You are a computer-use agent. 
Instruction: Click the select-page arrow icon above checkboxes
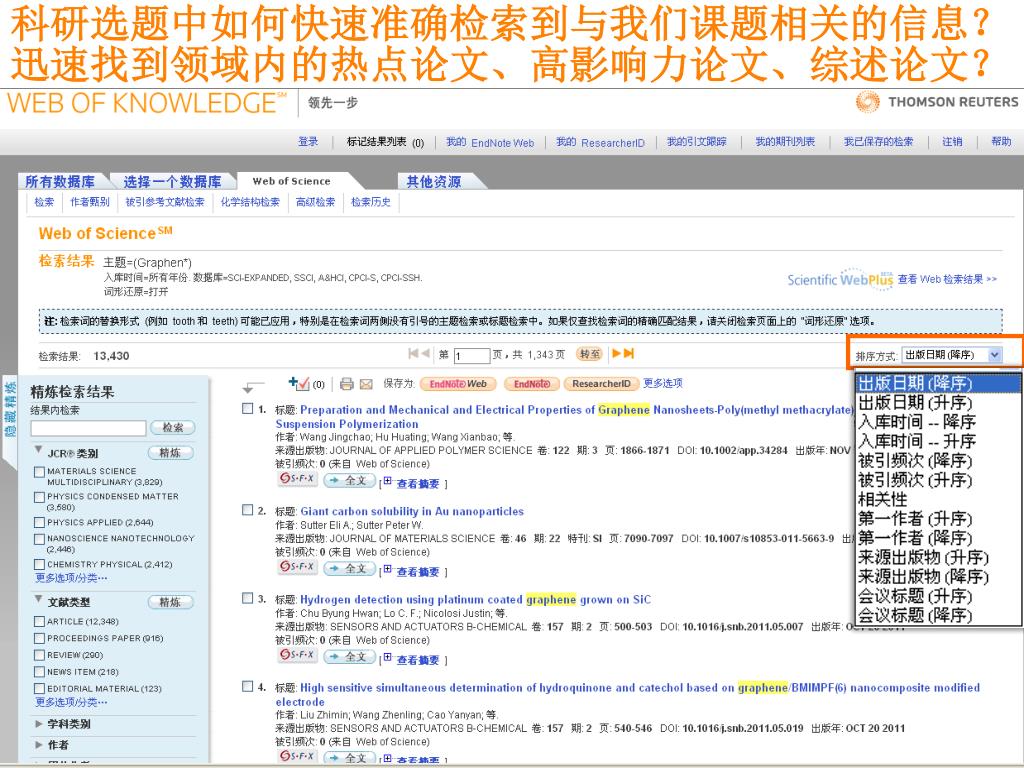(252, 386)
